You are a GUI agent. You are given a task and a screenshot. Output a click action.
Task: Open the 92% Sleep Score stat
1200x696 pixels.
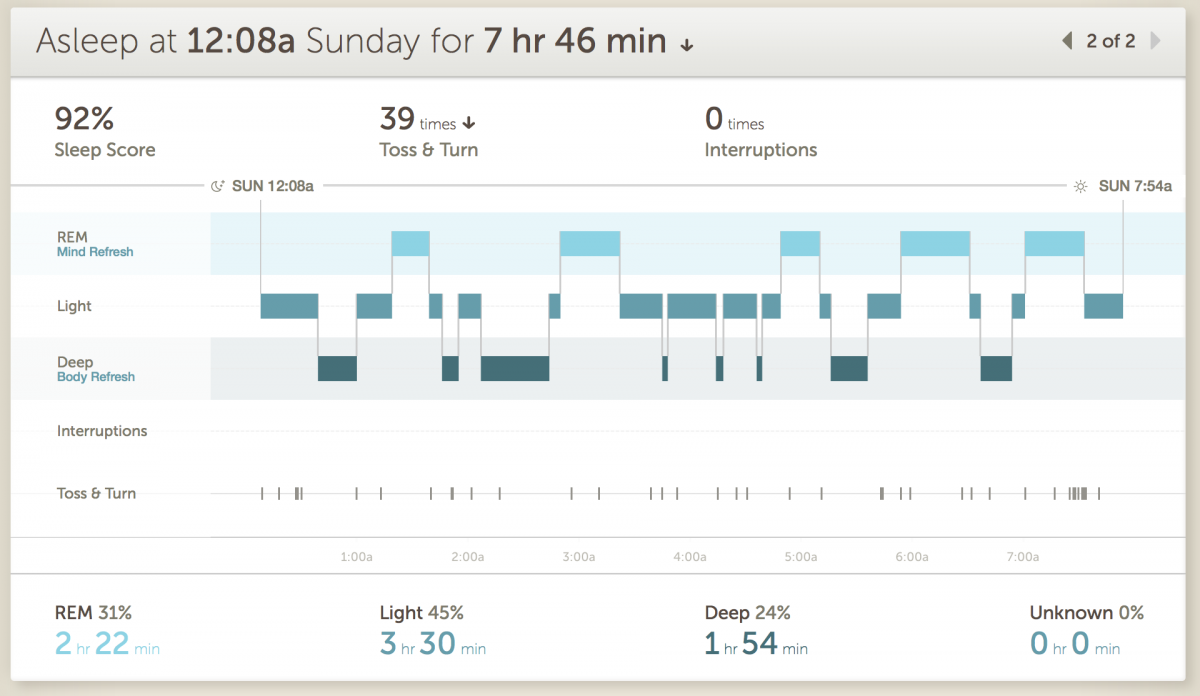(x=104, y=132)
